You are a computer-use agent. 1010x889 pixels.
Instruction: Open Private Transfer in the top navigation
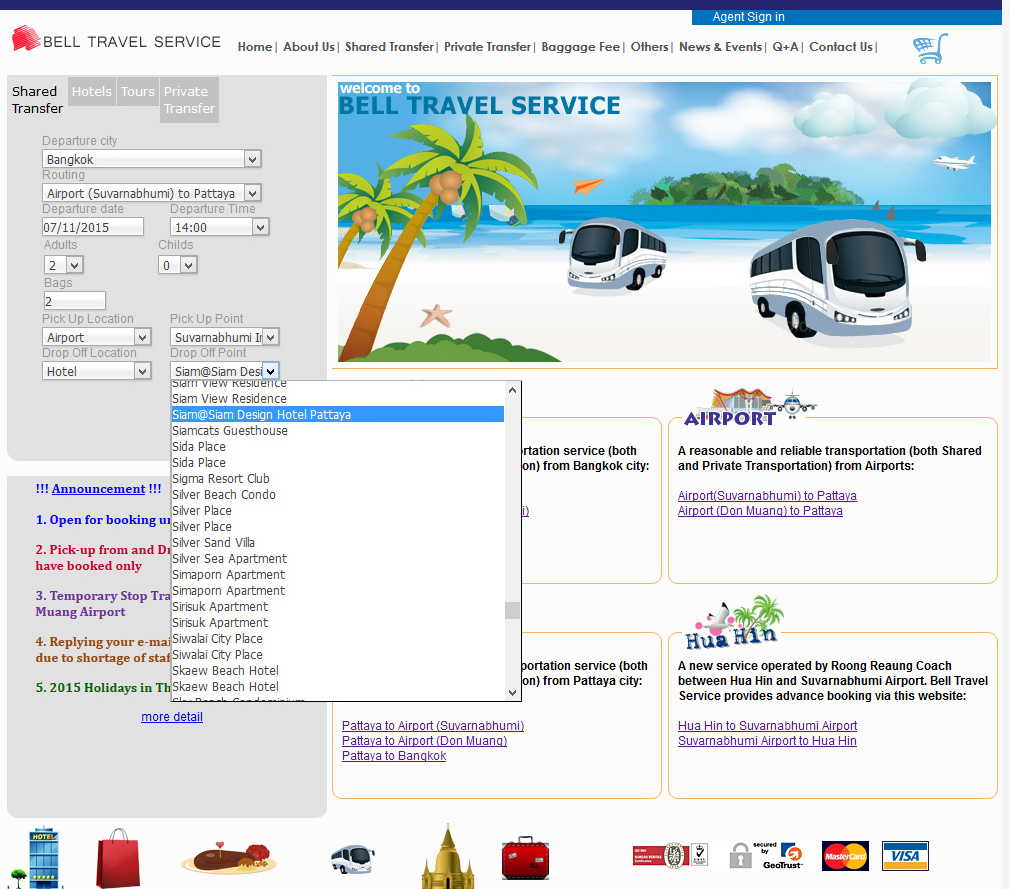[x=487, y=46]
